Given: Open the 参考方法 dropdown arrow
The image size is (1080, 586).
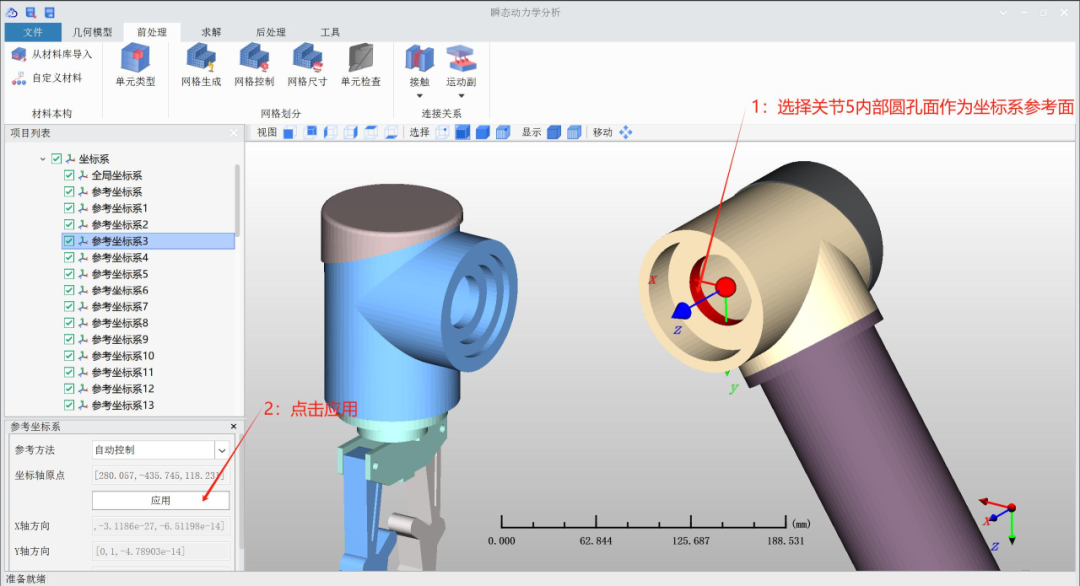Looking at the screenshot, I should pyautogui.click(x=222, y=450).
